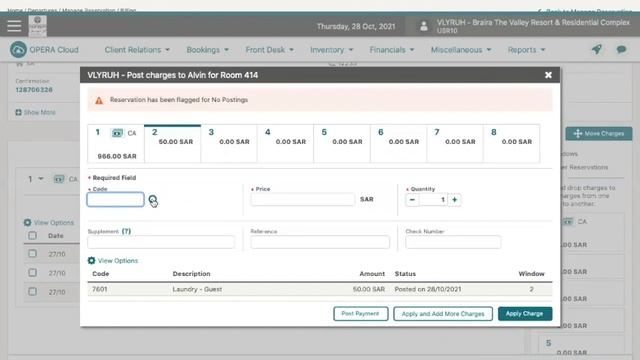This screenshot has height=360, width=640.
Task: Switch to billing window 4 tab
Action: (285, 144)
